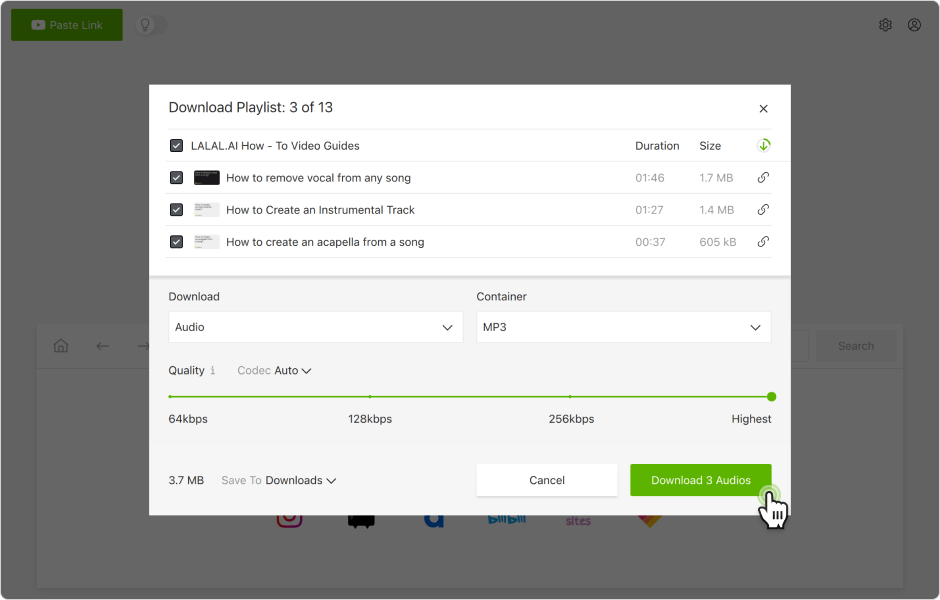
Task: Click the 'Highest' quality label
Action: pyautogui.click(x=751, y=419)
